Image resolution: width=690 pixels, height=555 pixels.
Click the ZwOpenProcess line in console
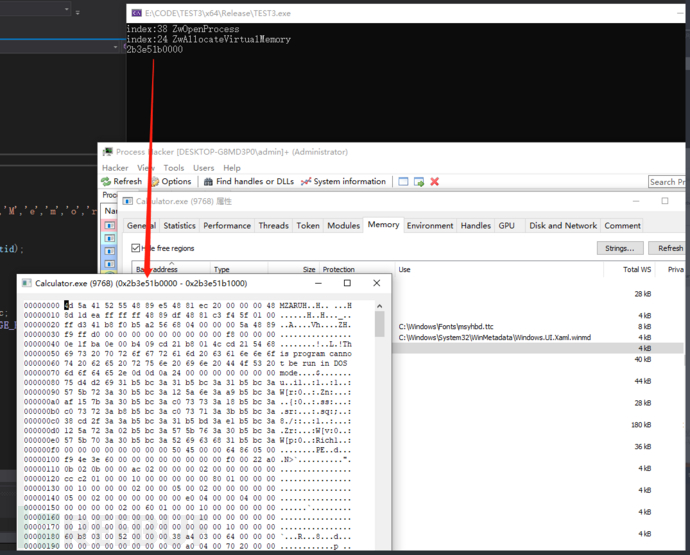tap(183, 29)
